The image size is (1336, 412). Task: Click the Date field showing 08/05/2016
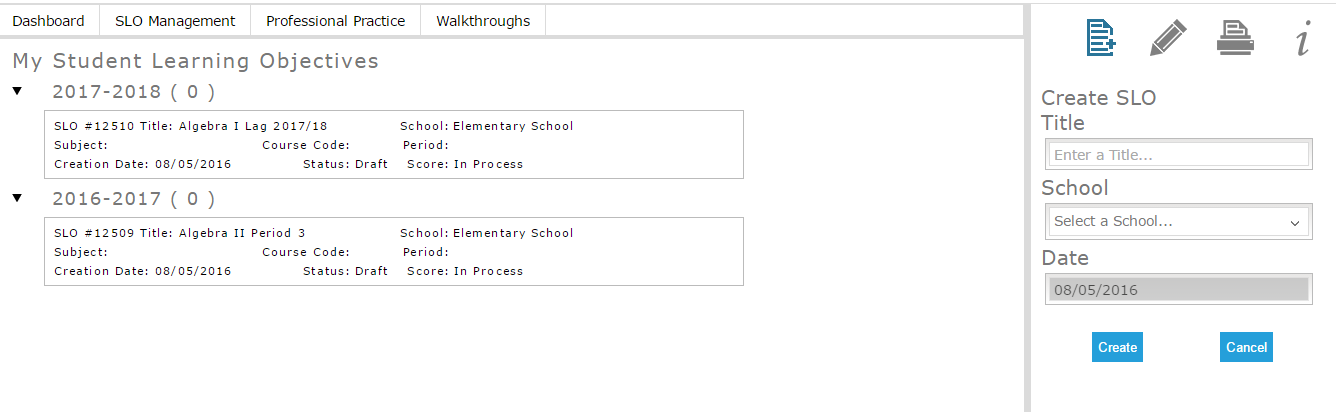click(1178, 290)
